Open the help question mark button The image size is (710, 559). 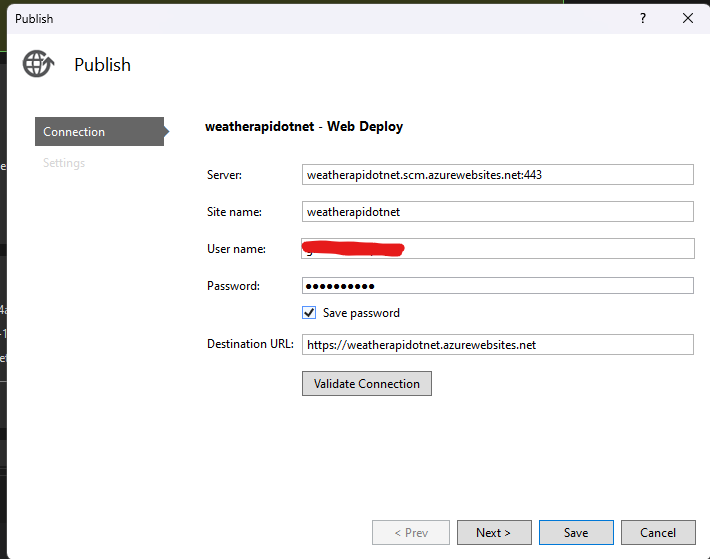[x=643, y=18]
